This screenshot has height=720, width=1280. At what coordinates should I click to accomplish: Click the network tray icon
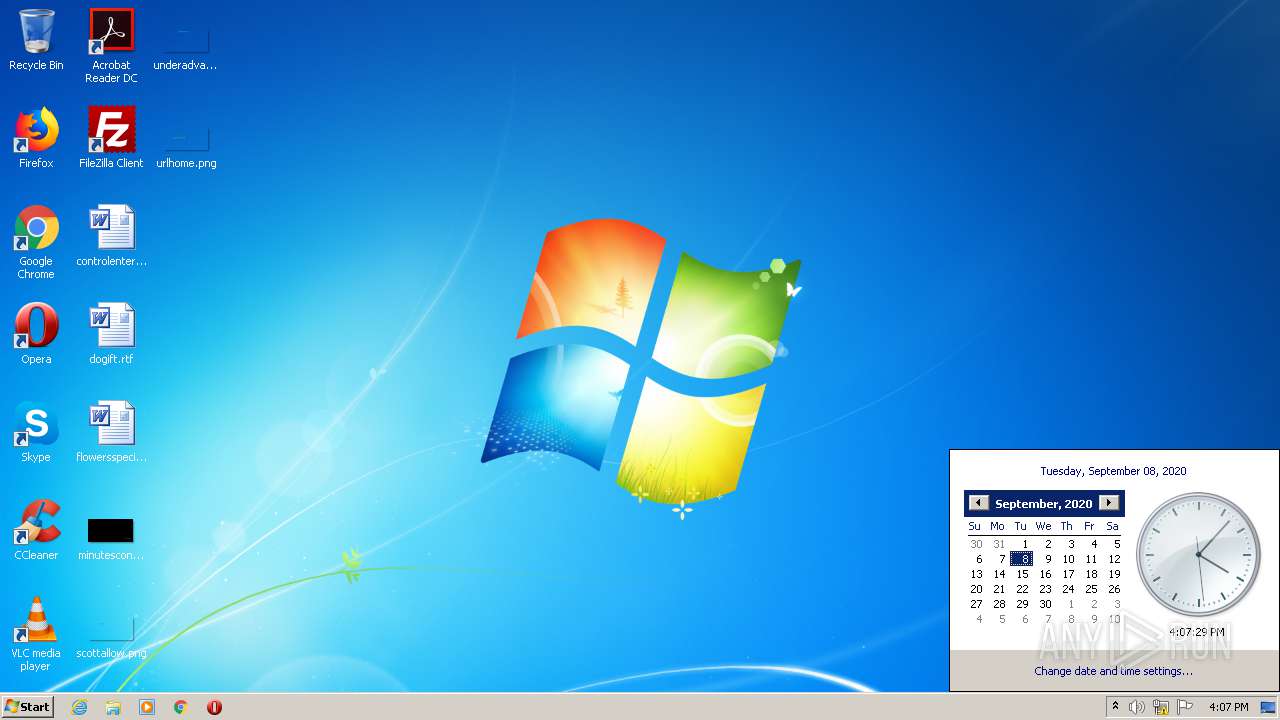(1161, 707)
